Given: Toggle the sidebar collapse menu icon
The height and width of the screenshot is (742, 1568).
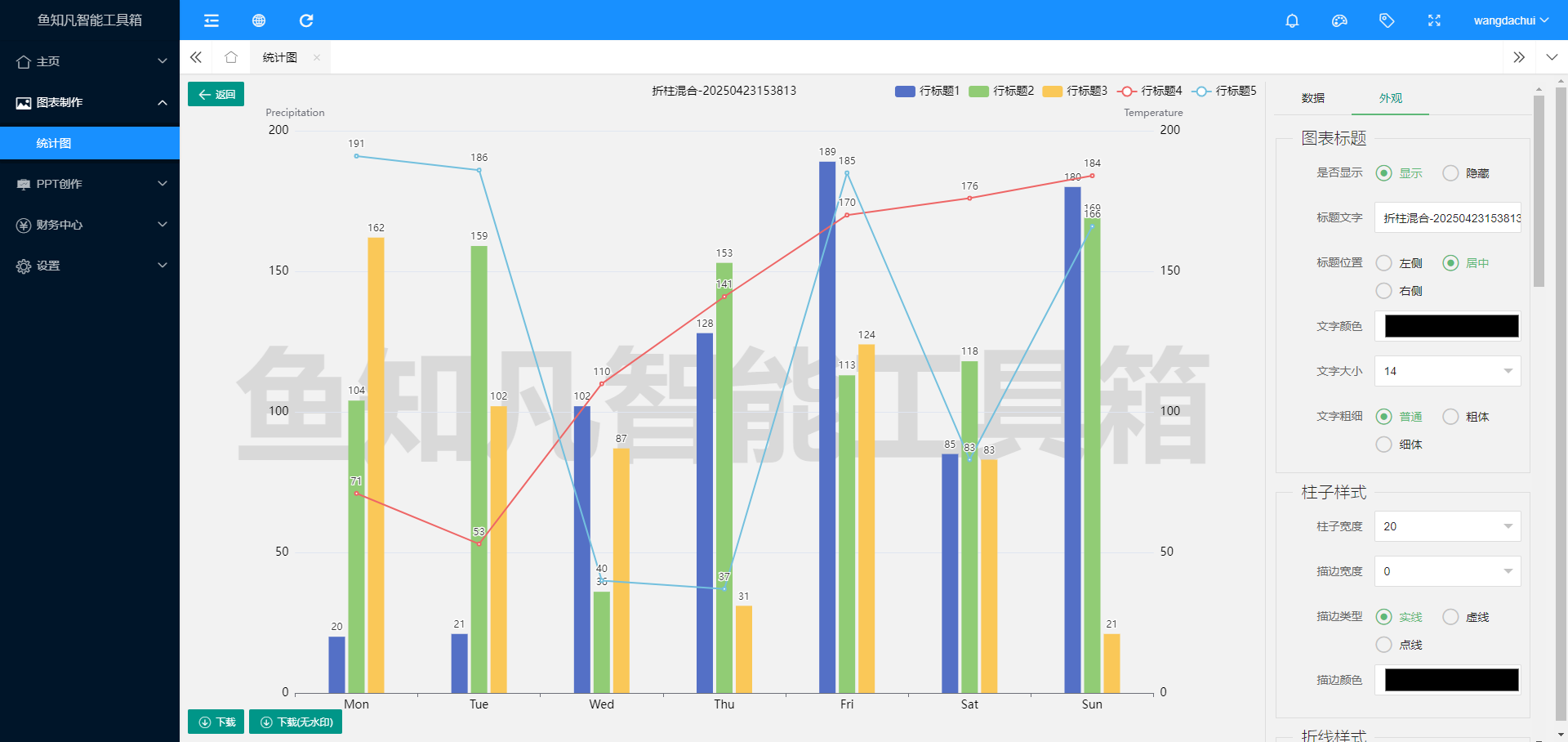Looking at the screenshot, I should tap(212, 20).
